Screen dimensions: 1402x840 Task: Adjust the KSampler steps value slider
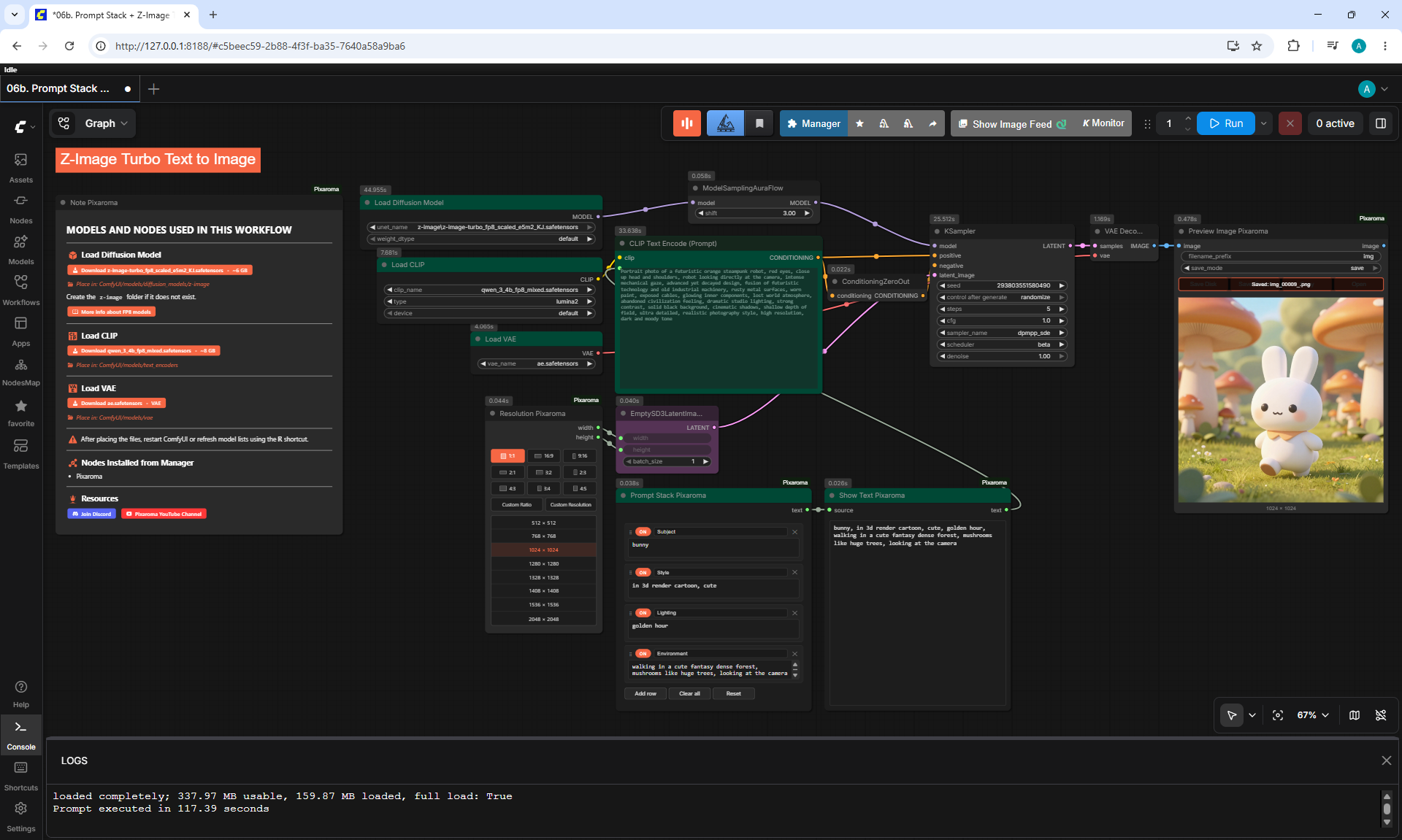pos(1002,309)
